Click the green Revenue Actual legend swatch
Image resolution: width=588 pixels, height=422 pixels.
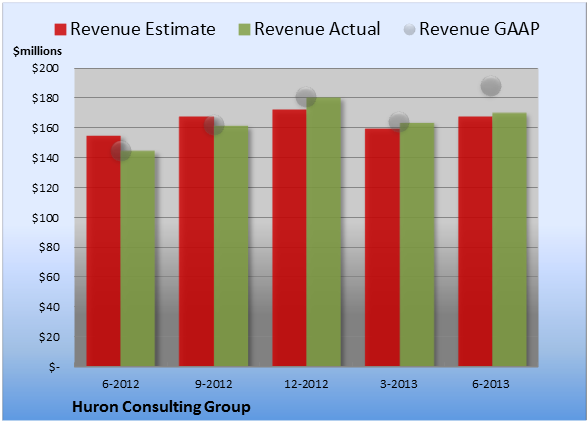tap(244, 29)
